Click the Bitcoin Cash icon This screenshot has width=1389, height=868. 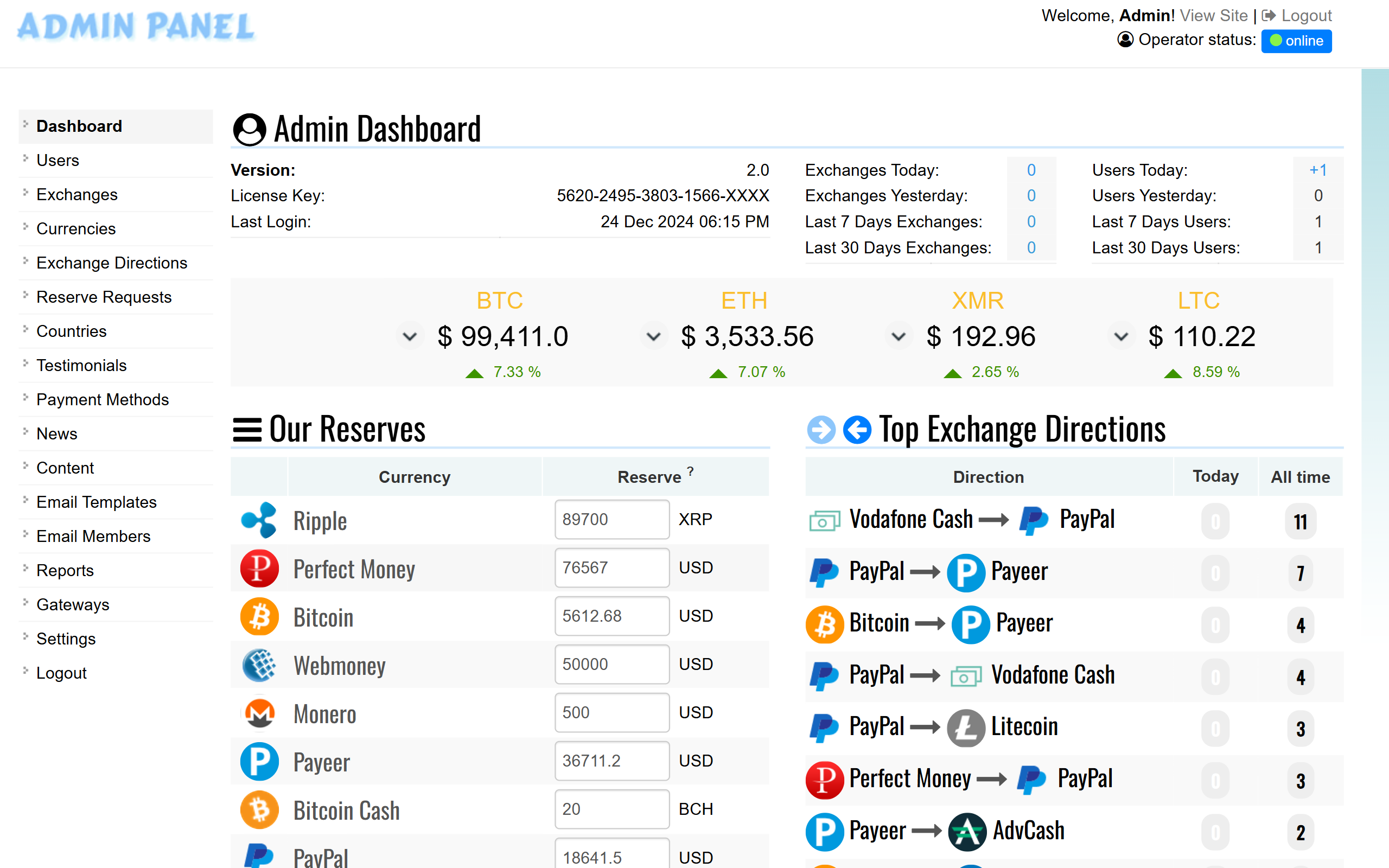point(259,810)
